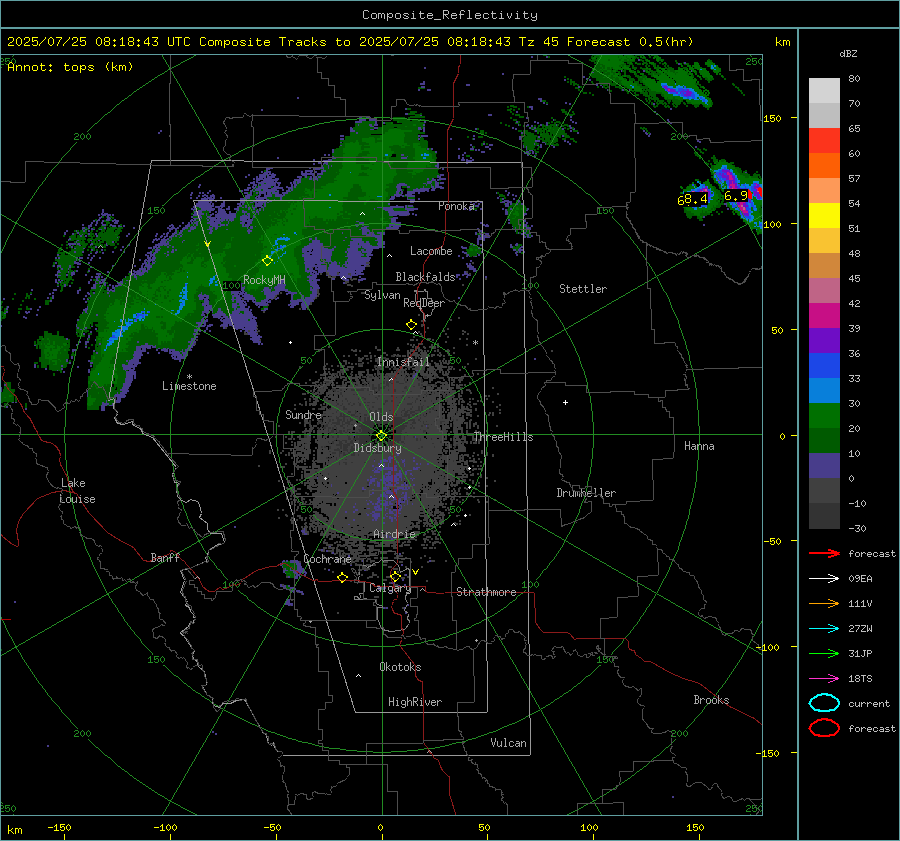900x841 pixels.
Task: Click the yellow diamond marker near Cochrane
Action: click(x=343, y=577)
